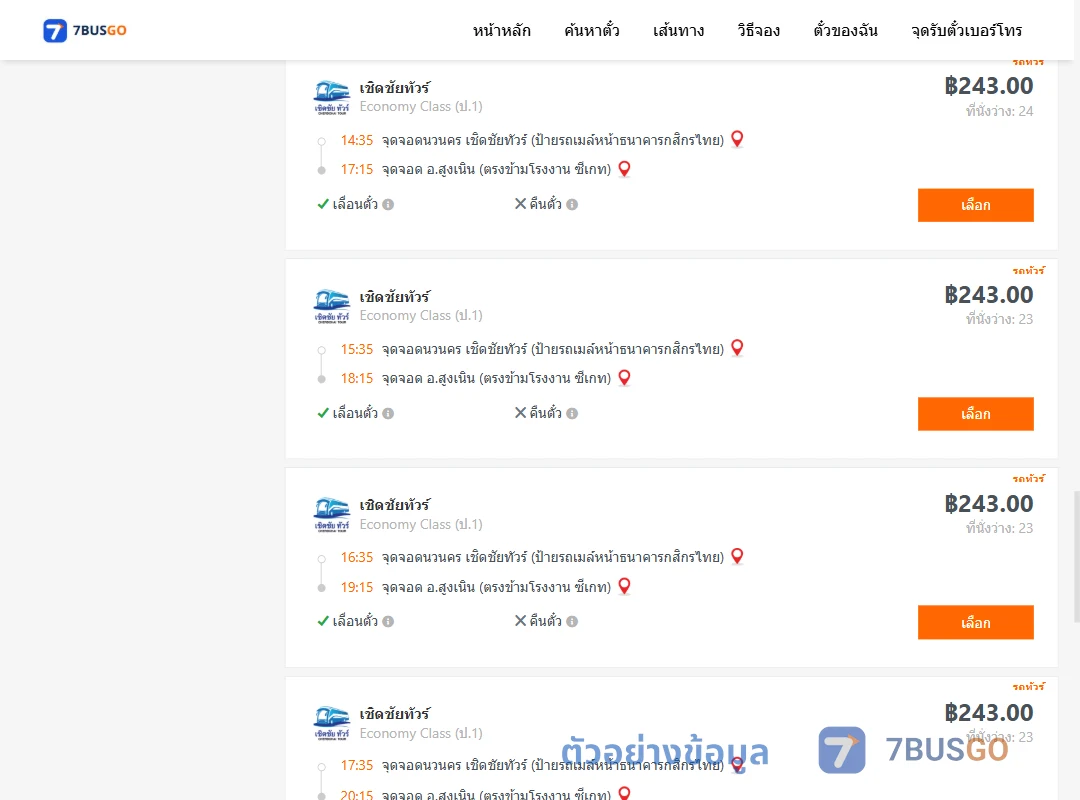Click the 7BUSGO logo in header
The width and height of the screenshot is (1080, 800).
pos(85,30)
